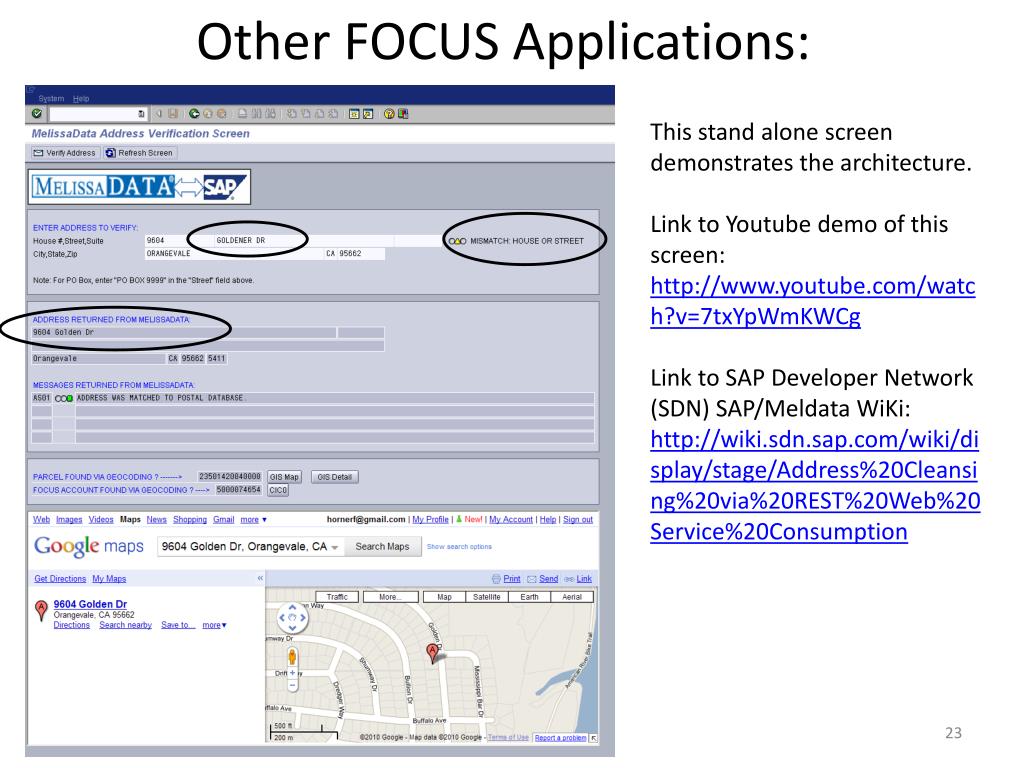Screen dimensions: 1024x768
Task: Open the More... map options button
Action: pos(390,597)
